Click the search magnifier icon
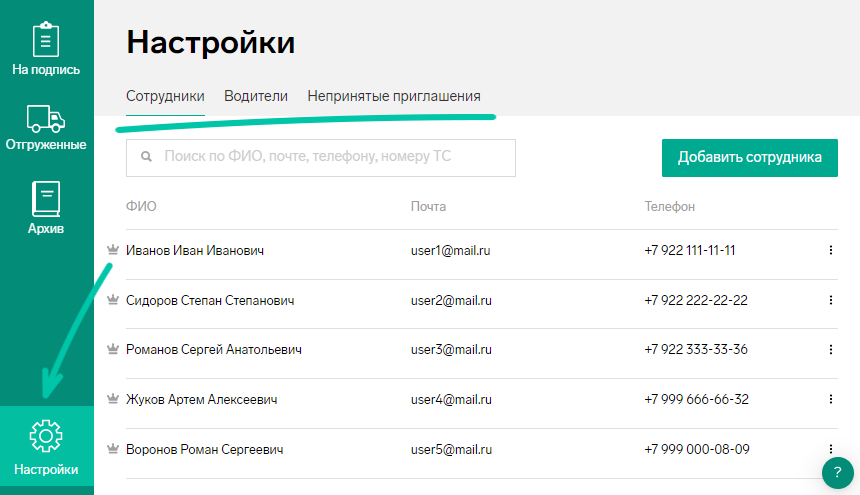 pos(146,157)
